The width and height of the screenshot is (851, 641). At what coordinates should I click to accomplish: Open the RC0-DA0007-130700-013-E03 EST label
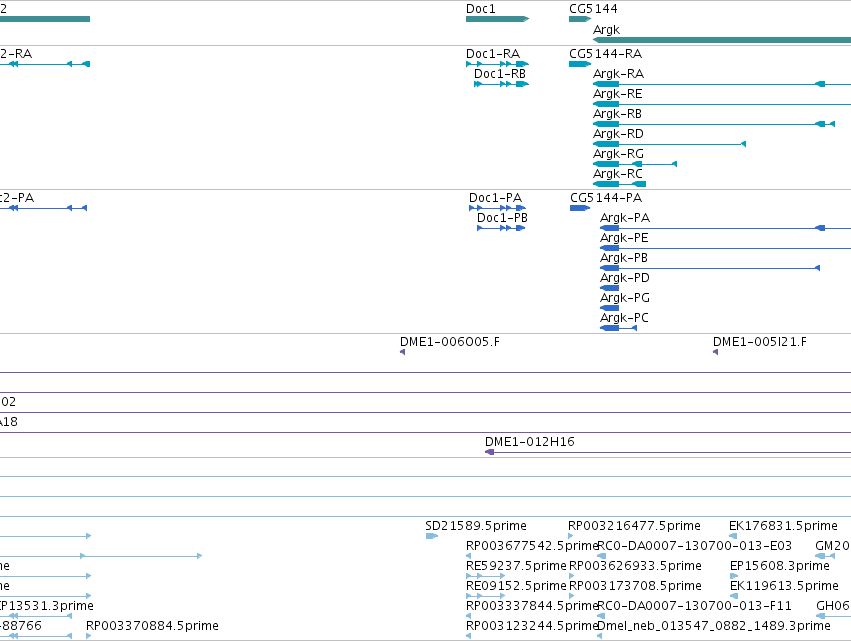tap(694, 546)
